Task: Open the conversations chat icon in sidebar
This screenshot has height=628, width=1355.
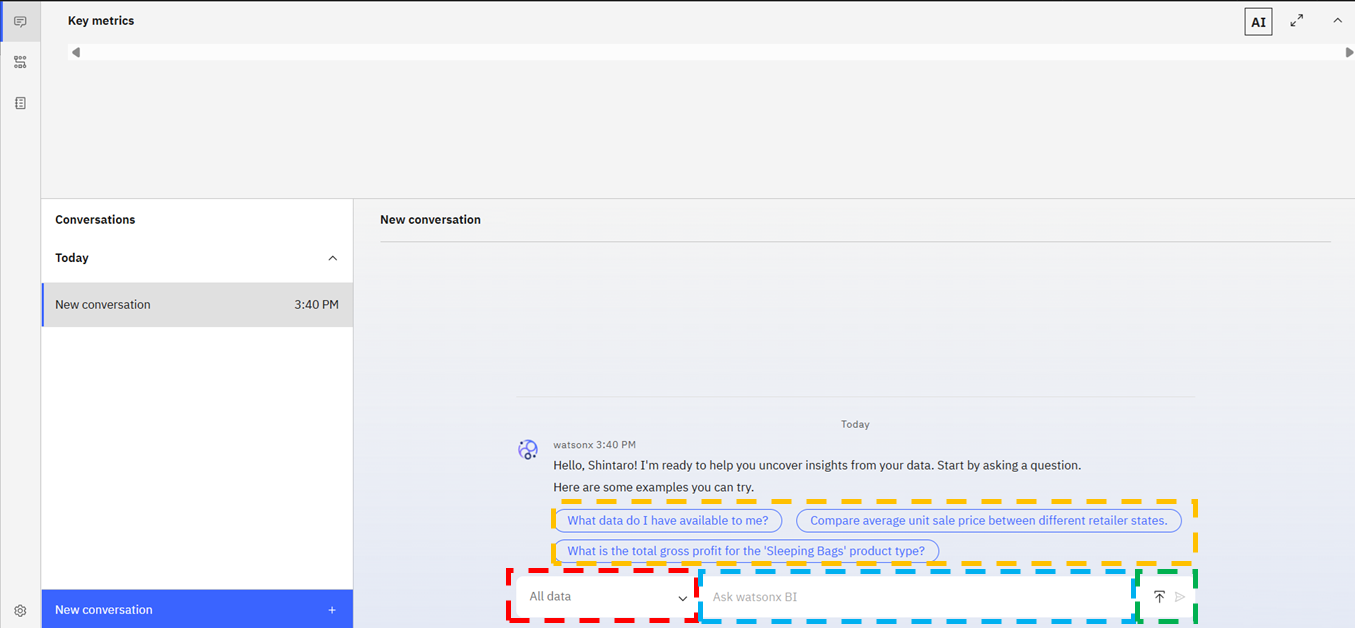Action: pos(20,21)
